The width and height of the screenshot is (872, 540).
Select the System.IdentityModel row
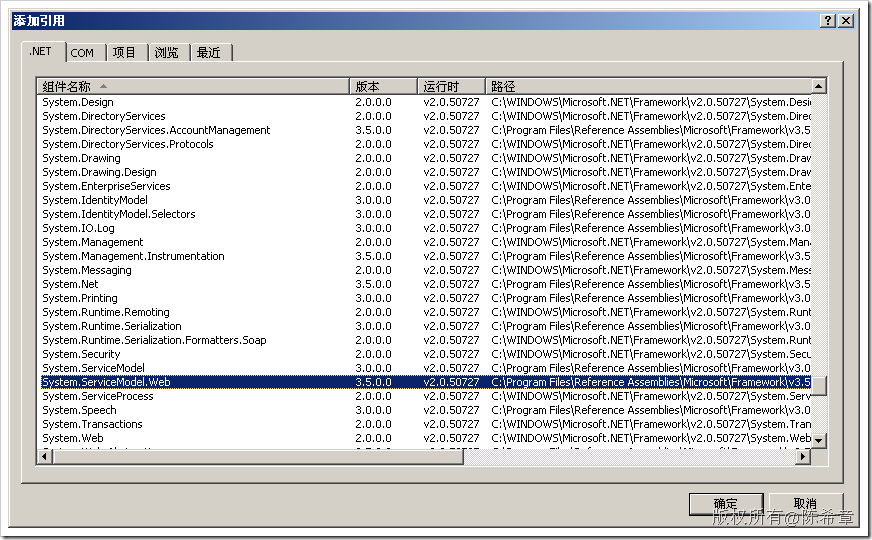tap(426, 200)
